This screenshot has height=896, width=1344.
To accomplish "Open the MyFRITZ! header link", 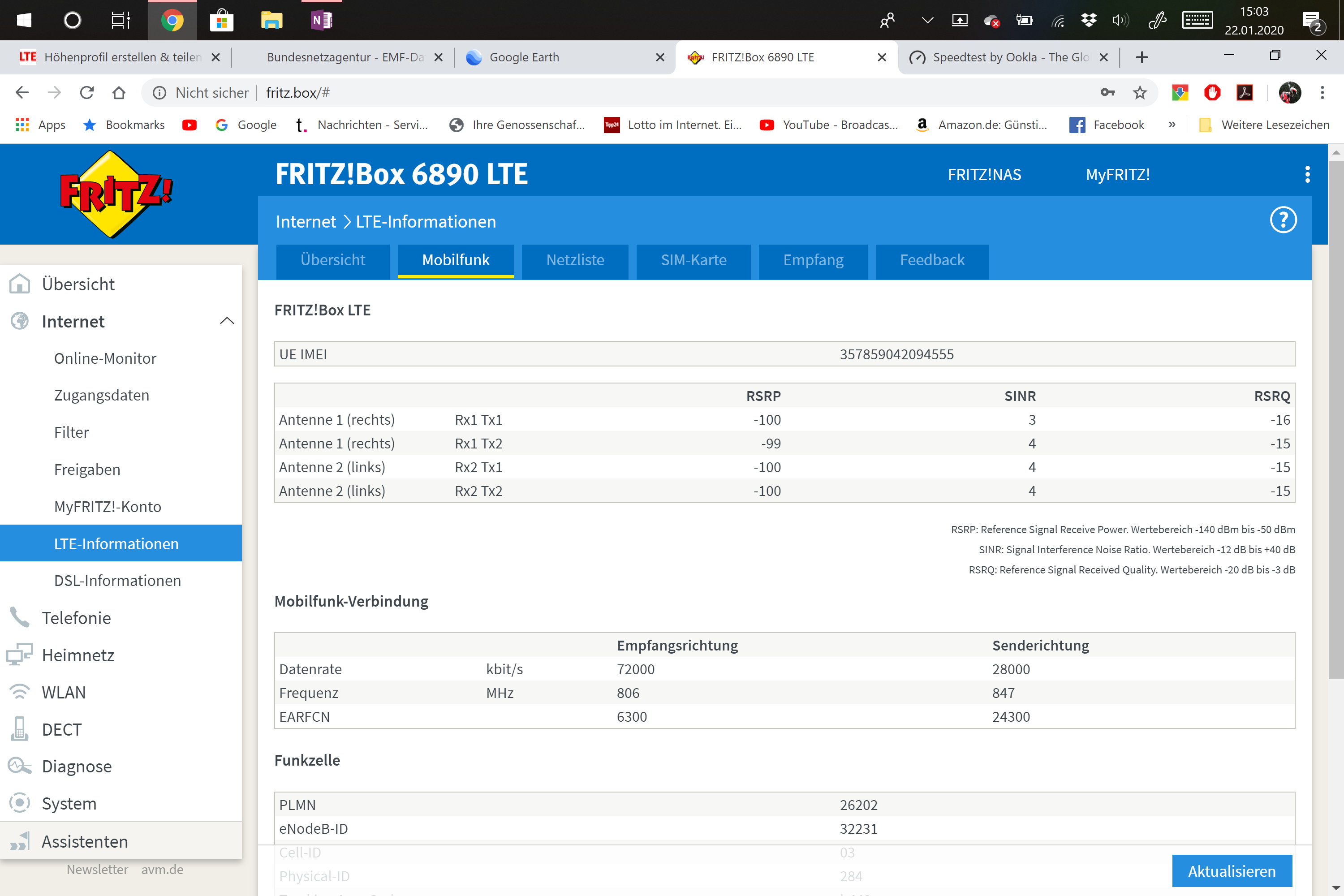I will [x=1117, y=174].
